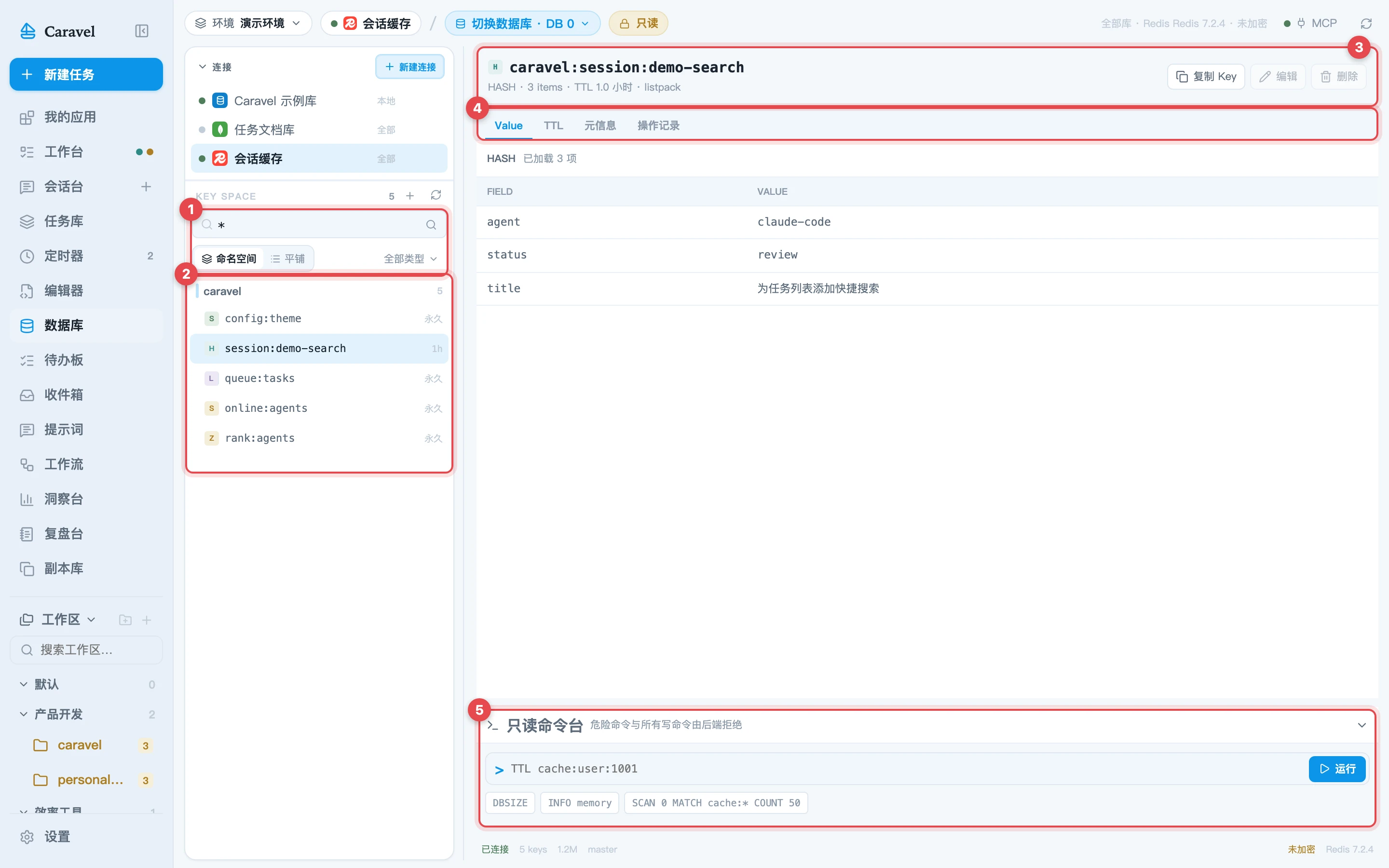
Task: Open 洞察台 in the sidebar
Action: [x=86, y=499]
